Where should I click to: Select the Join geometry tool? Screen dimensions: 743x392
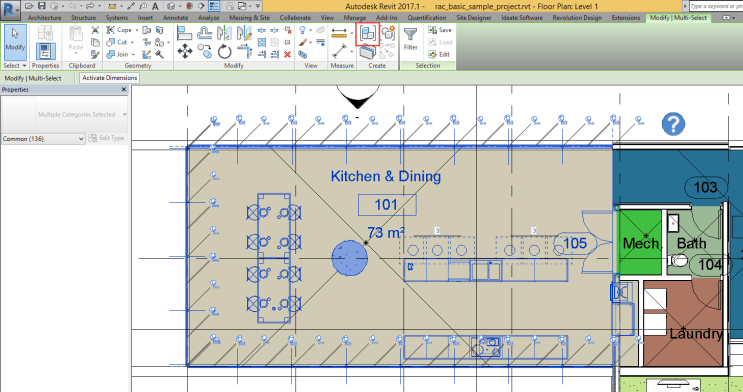tap(117, 55)
